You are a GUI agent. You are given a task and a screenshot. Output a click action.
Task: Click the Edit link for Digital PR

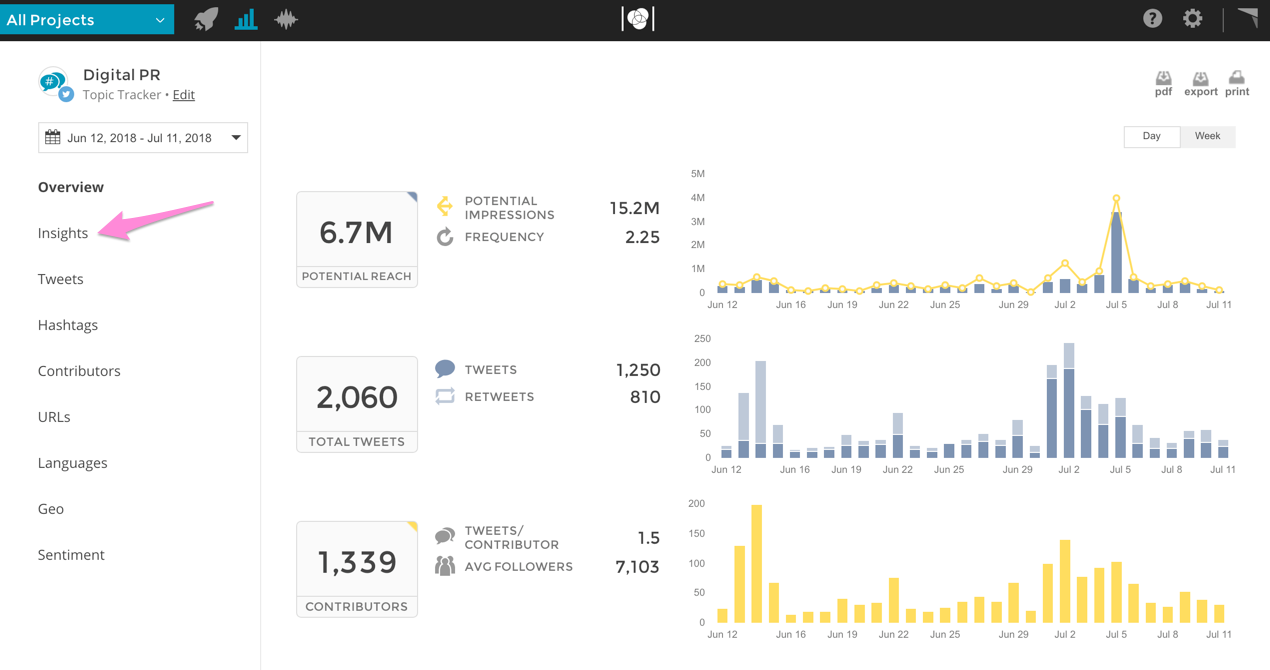click(x=184, y=95)
